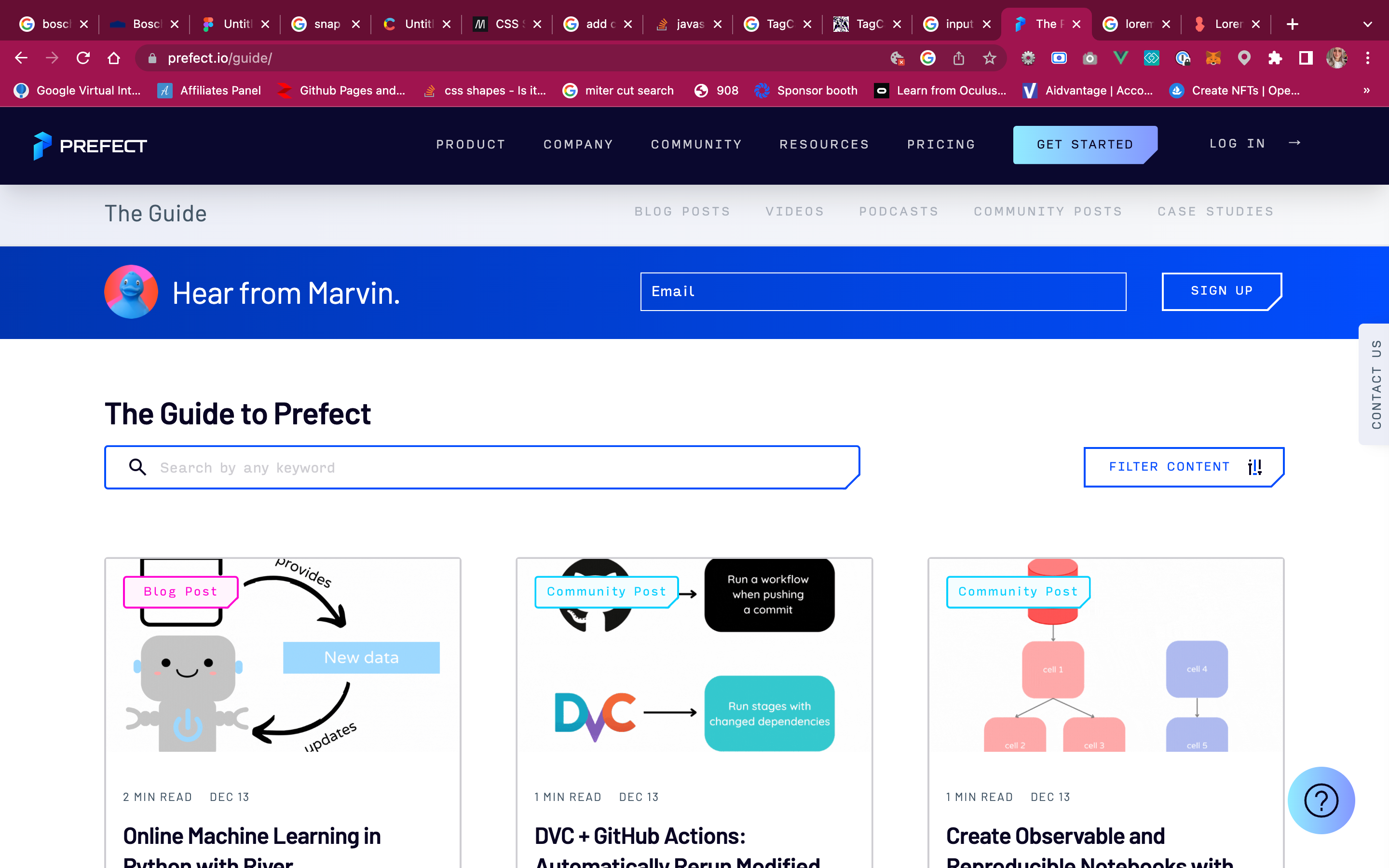Focus the Email input field
Screen dimensions: 1389x868
click(883, 292)
